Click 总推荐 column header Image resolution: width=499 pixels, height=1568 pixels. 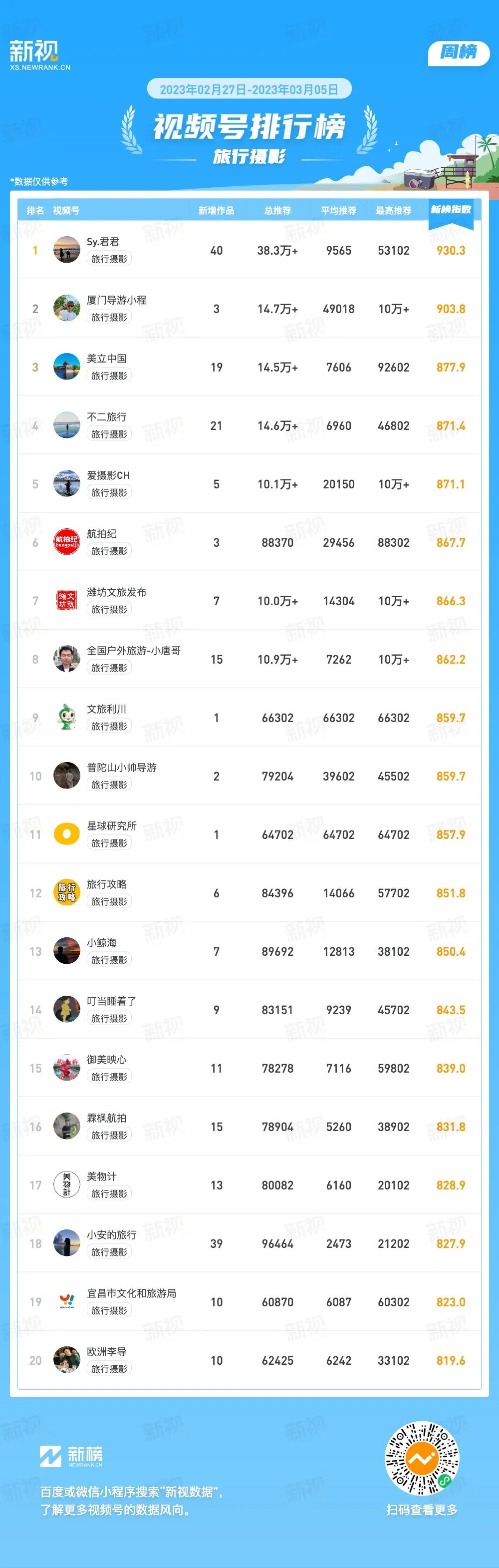(x=277, y=211)
